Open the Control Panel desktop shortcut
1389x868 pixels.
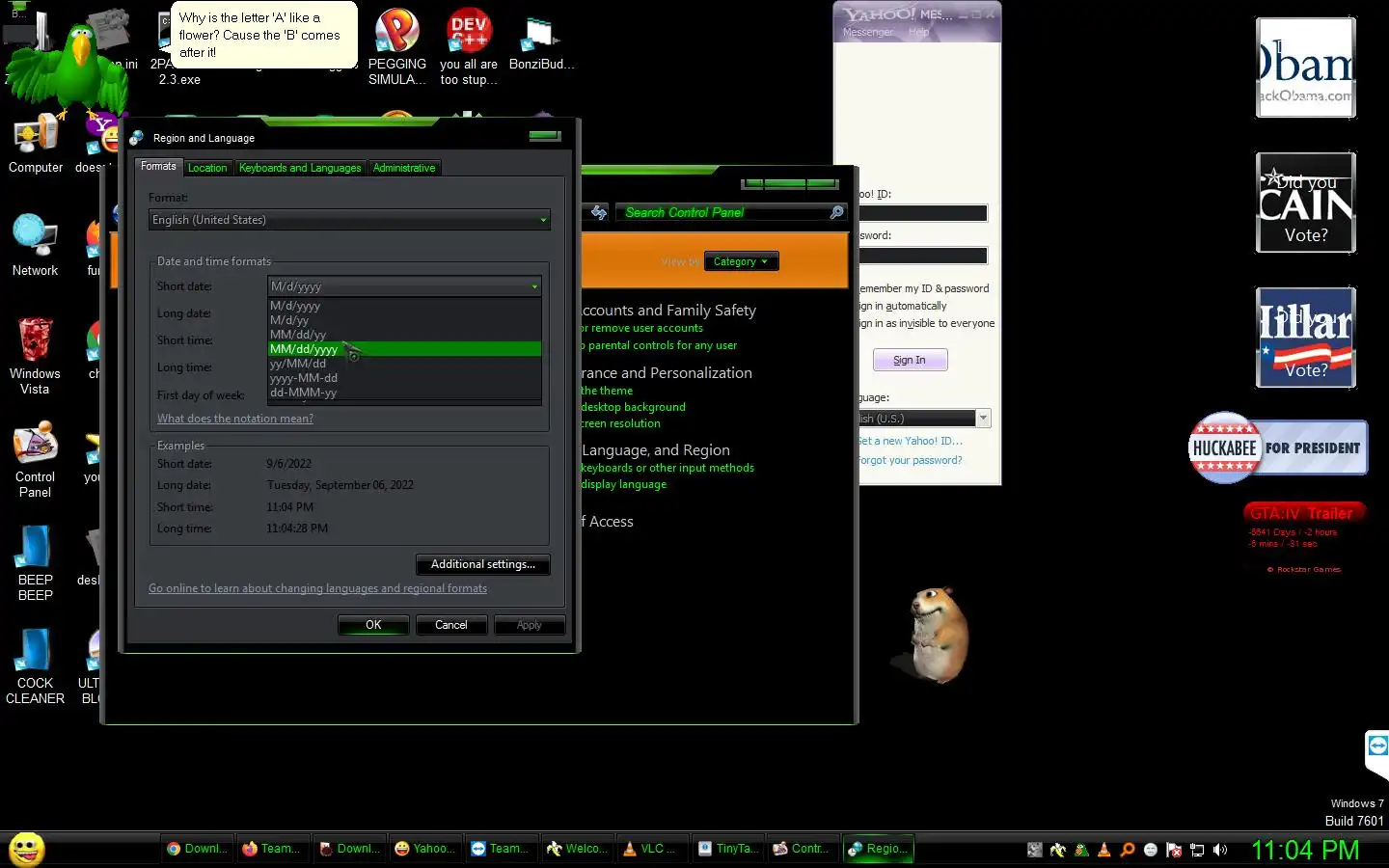(x=35, y=459)
